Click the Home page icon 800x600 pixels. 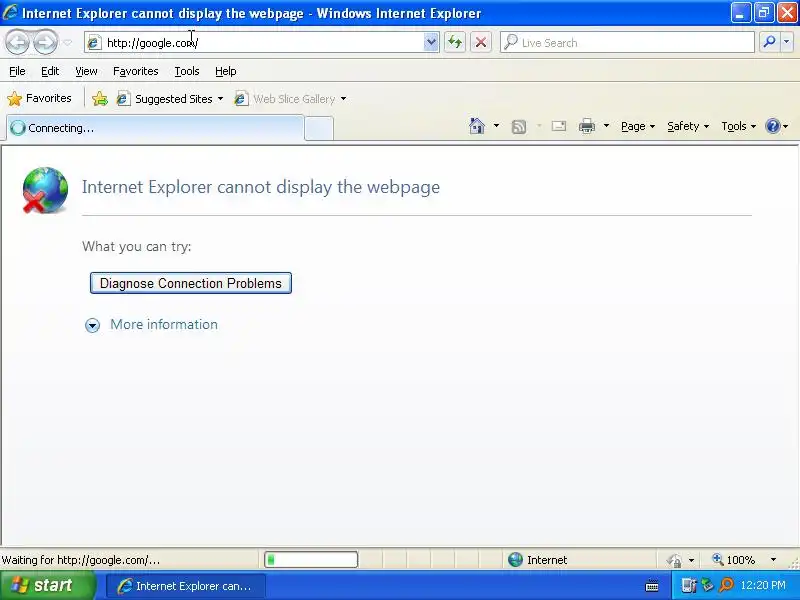(x=477, y=126)
